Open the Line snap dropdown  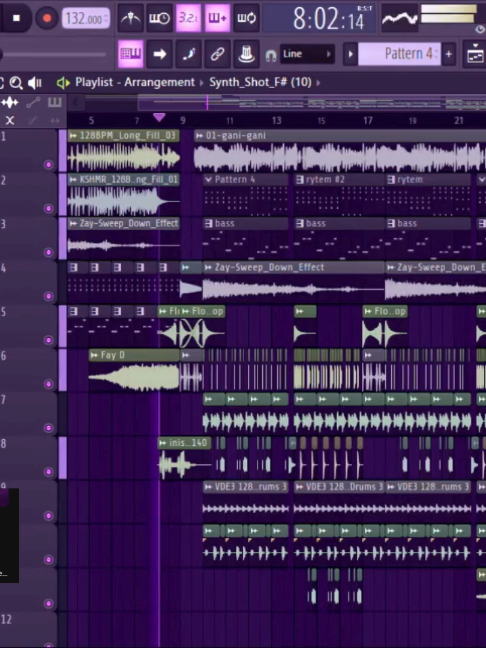[x=307, y=54]
